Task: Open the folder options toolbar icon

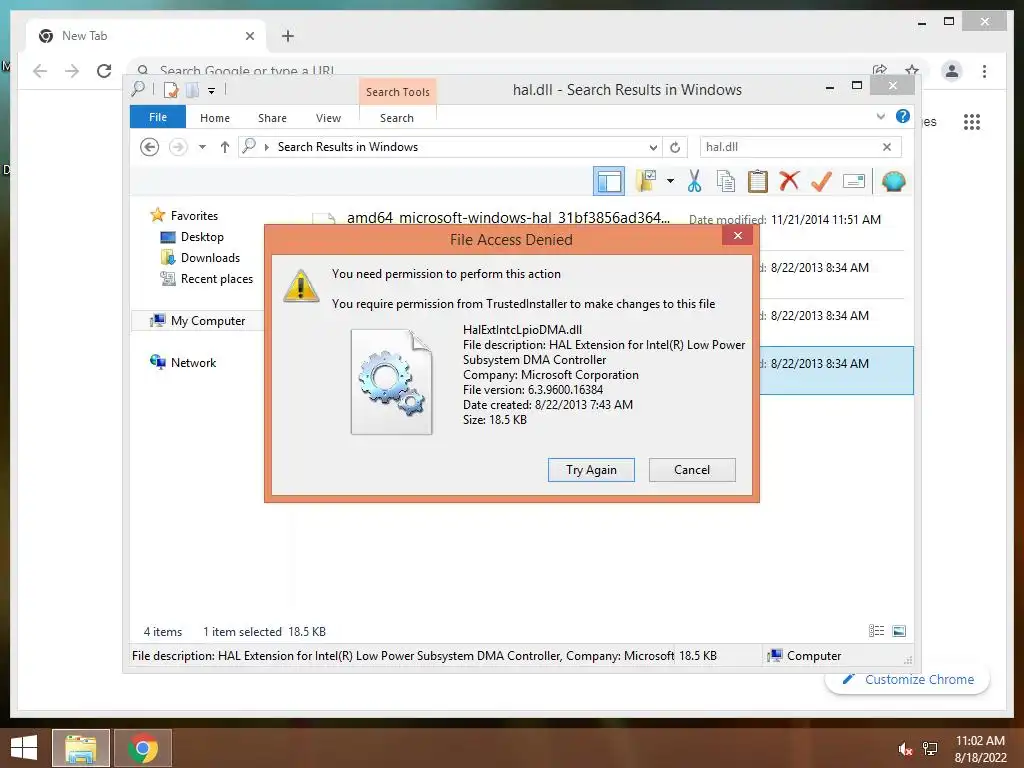Action: (647, 181)
